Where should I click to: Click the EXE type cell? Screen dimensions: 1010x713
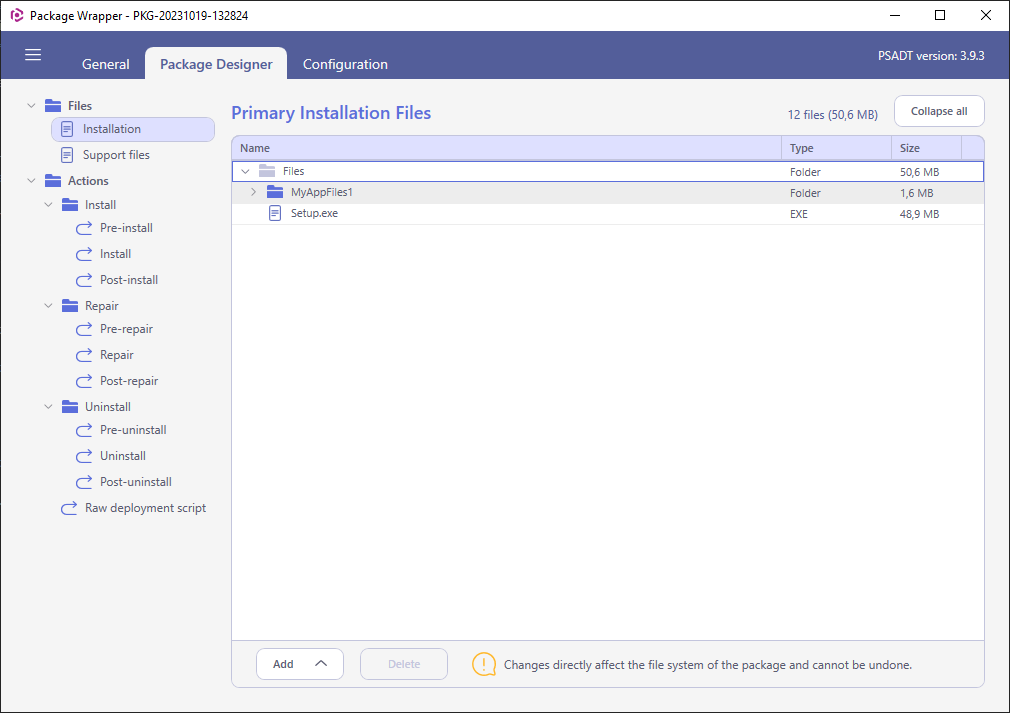(x=799, y=214)
